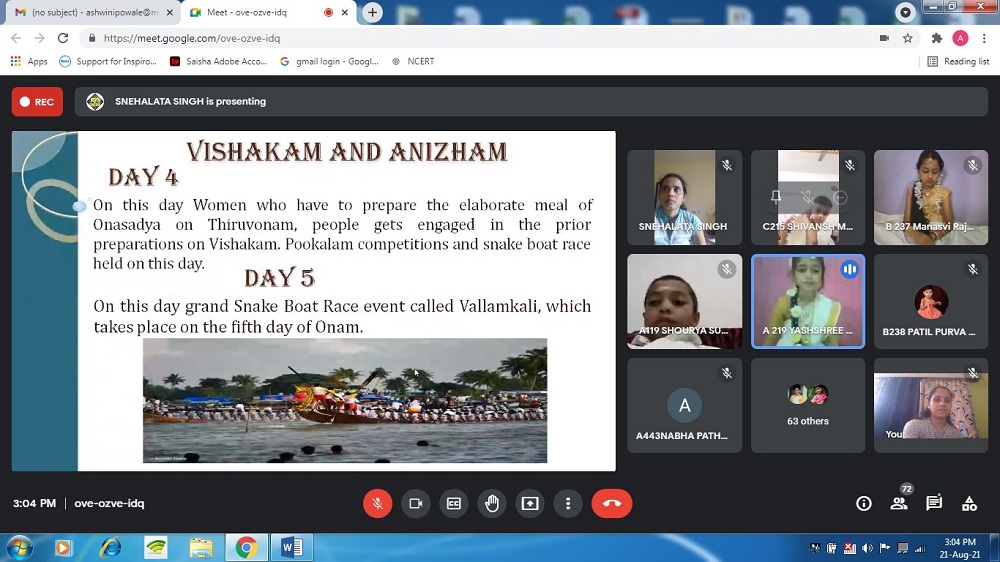The image size is (1000, 562).
Task: Pin the C215 SHIVANSH participant tile
Action: click(x=776, y=197)
